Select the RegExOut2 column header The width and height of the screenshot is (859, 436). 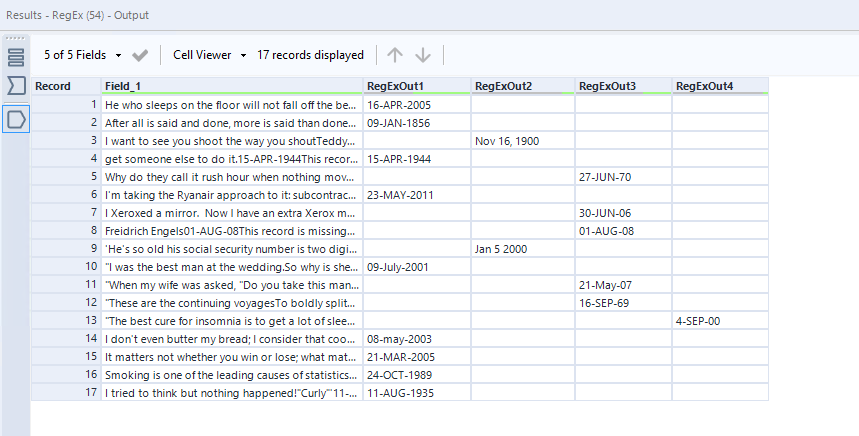pos(522,86)
